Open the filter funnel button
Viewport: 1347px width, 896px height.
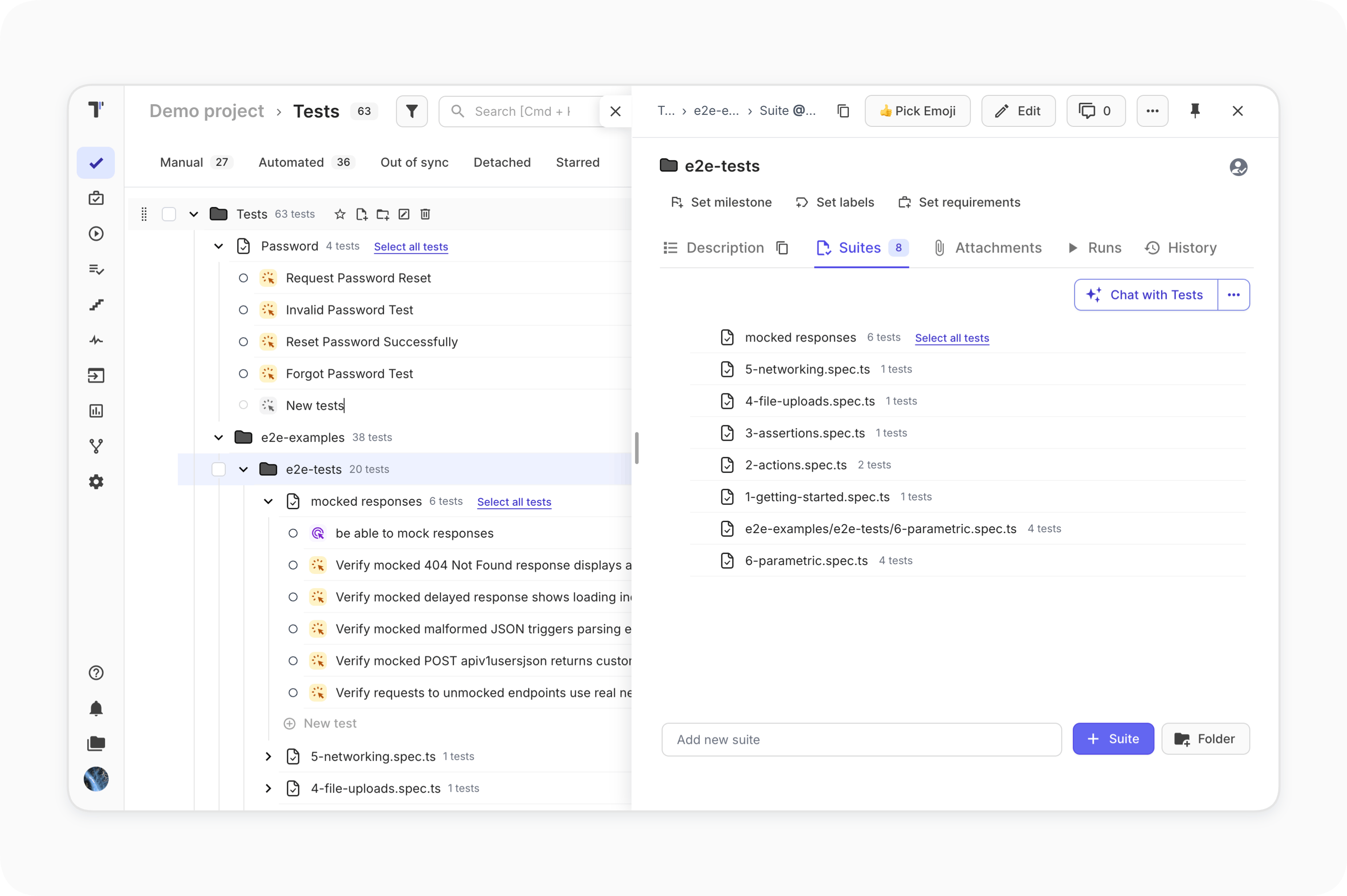[412, 111]
